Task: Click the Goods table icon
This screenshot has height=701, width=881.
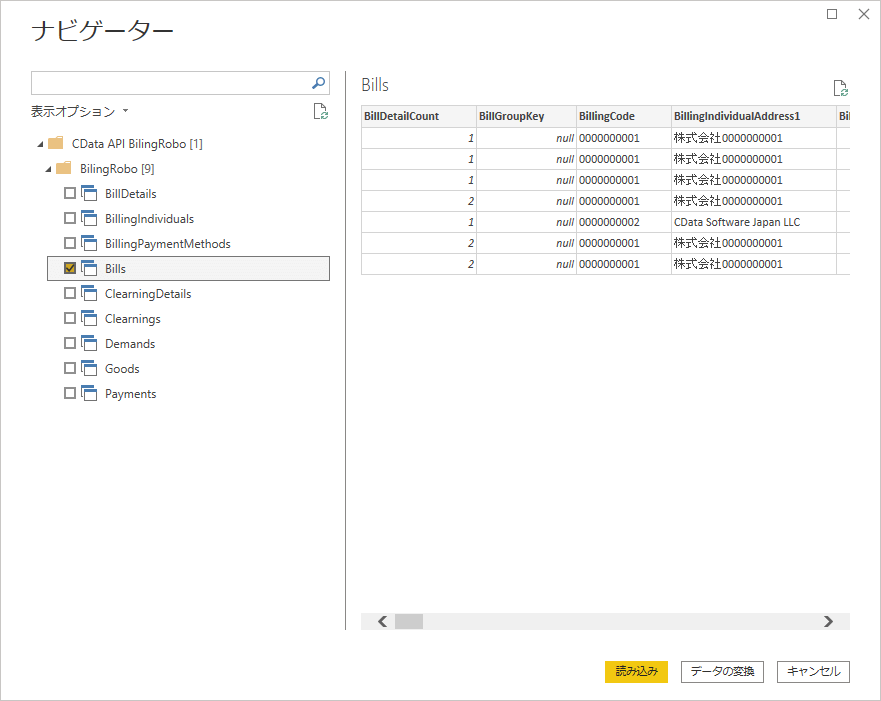Action: (89, 368)
